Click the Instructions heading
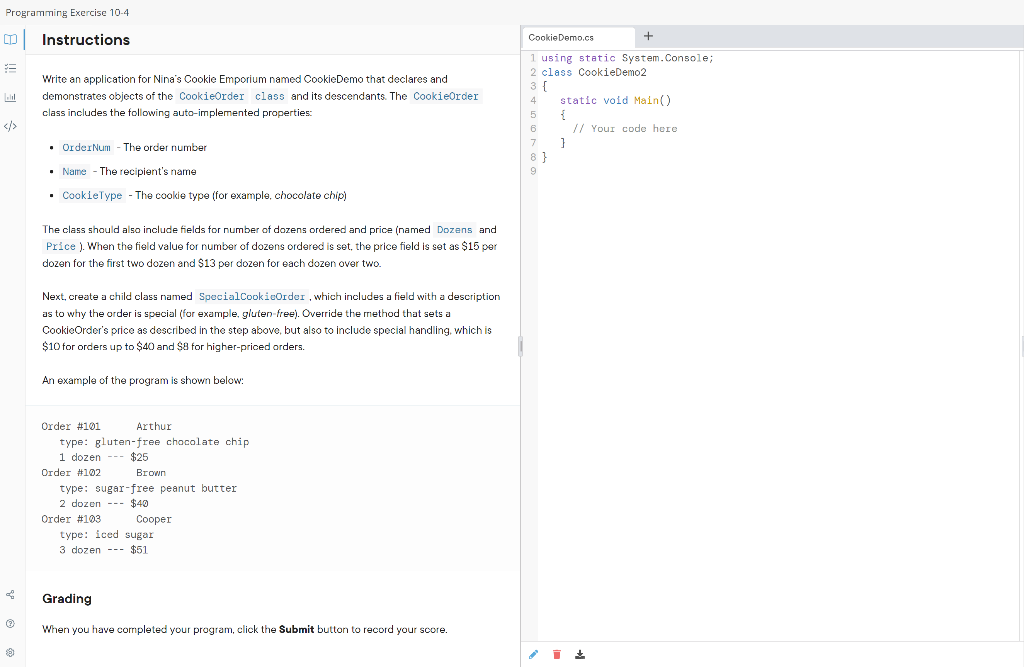 [84, 40]
